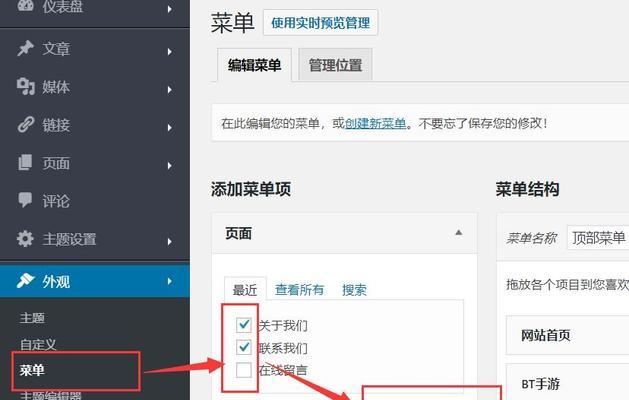Expand the 媒体 submenu arrow
The width and height of the screenshot is (629, 400).
click(x=170, y=89)
